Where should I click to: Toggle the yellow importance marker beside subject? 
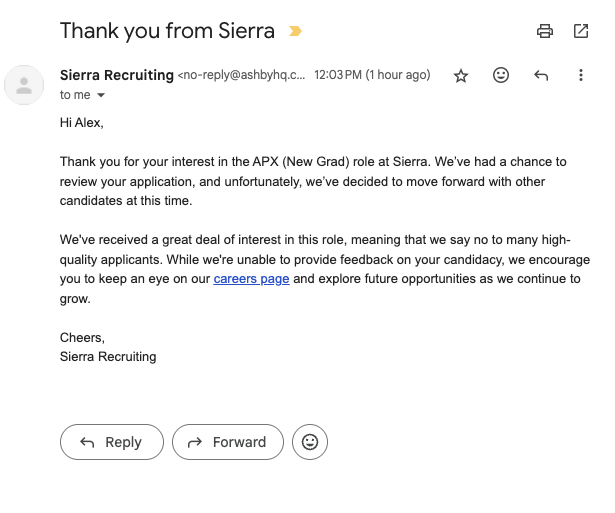pyautogui.click(x=295, y=31)
